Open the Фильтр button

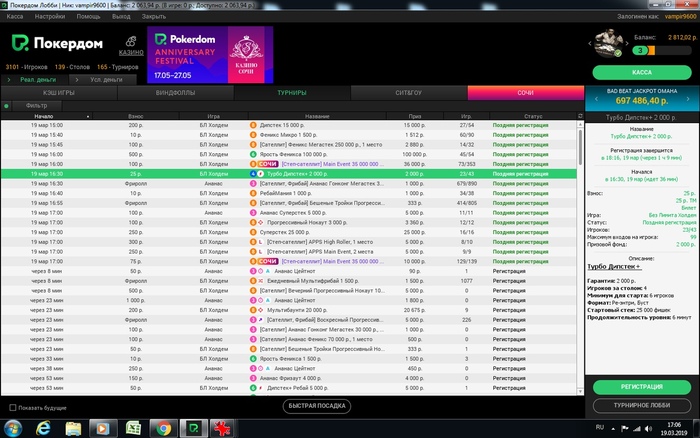[x=37, y=106]
